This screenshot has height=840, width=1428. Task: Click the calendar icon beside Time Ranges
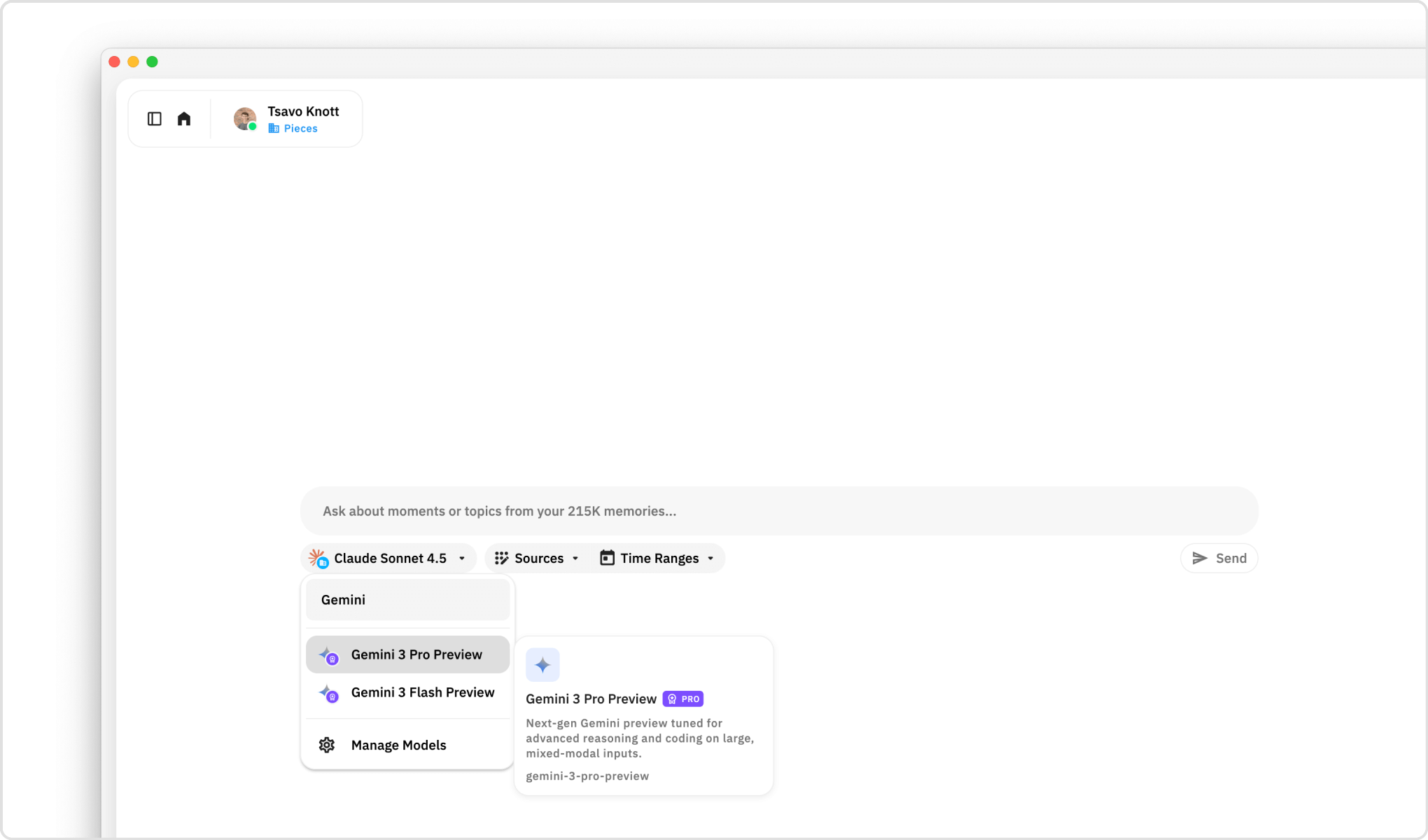606,558
